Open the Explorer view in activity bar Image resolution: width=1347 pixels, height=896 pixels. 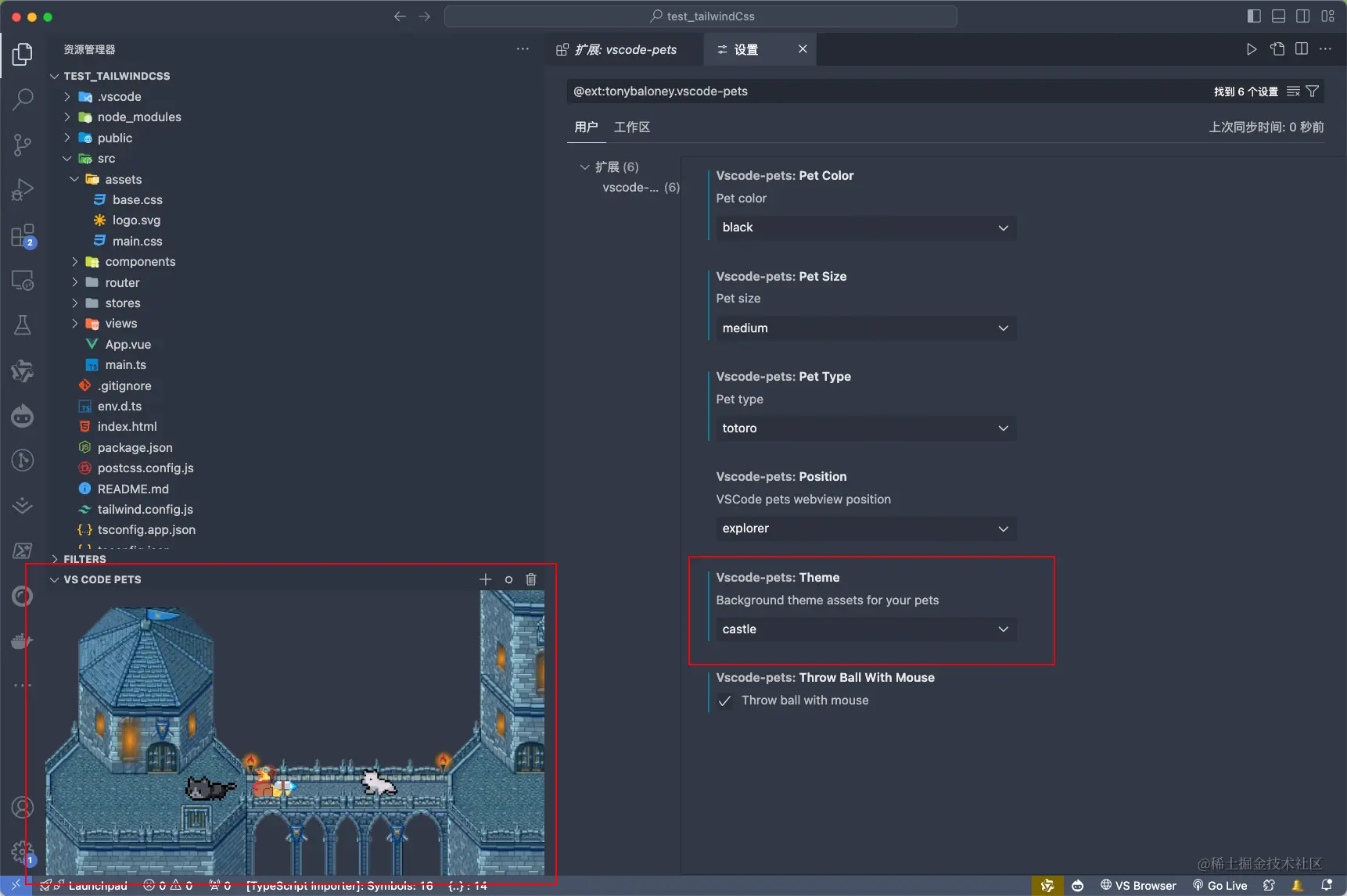23,54
